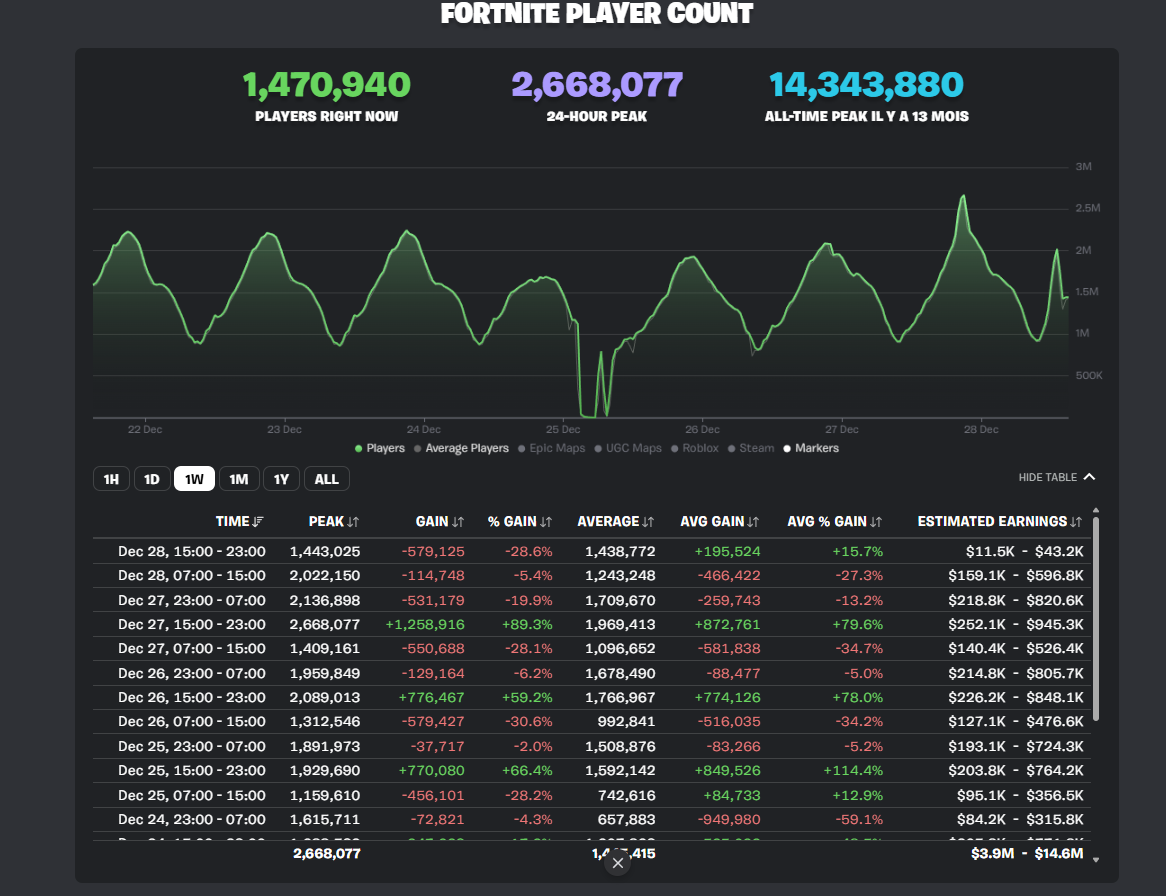Click the GAIN column sort arrows
This screenshot has width=1166, height=896.
click(x=458, y=522)
